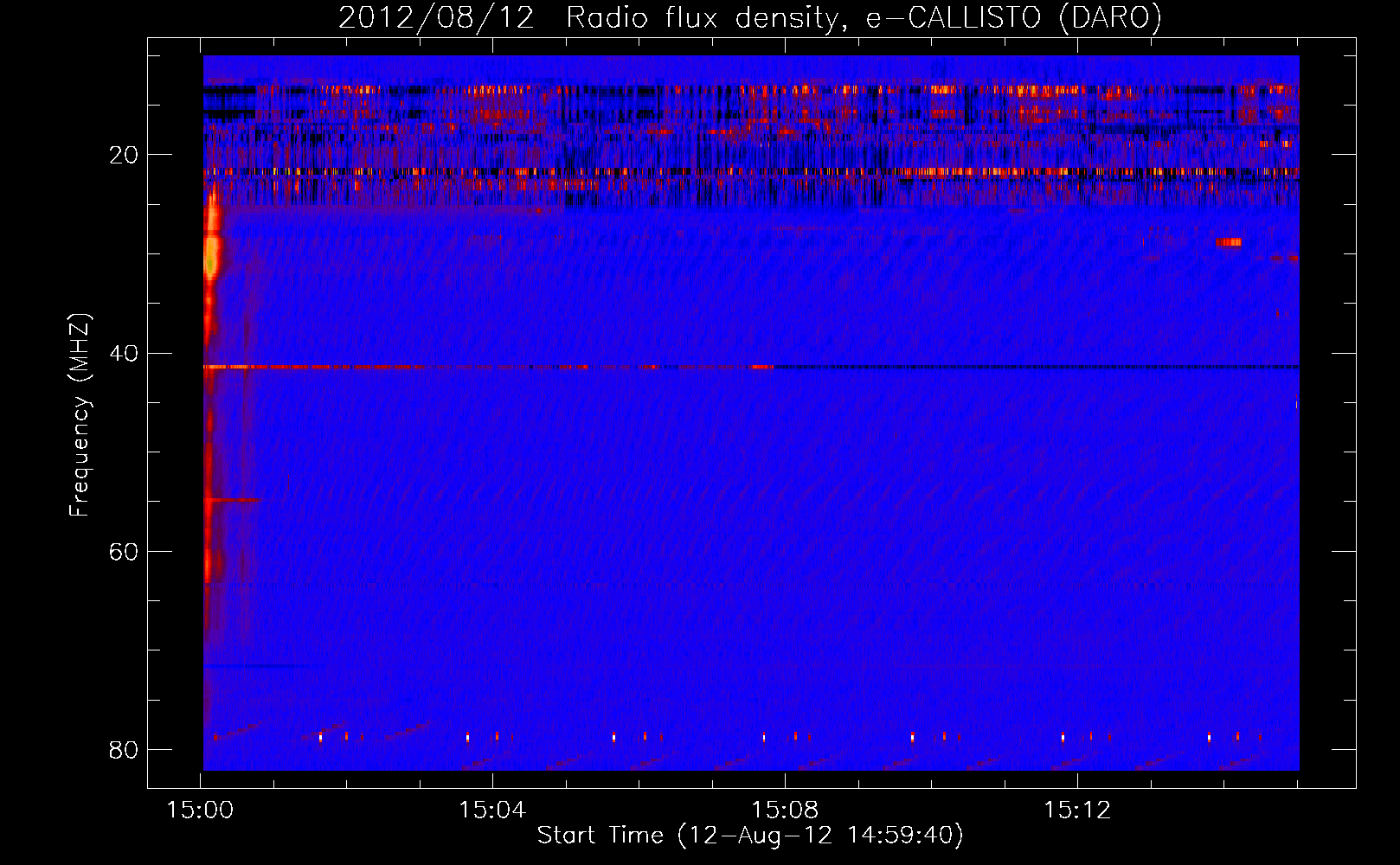Viewport: 1400px width, 865px height.
Task: Click the time tick label "15:04"
Action: point(492,811)
